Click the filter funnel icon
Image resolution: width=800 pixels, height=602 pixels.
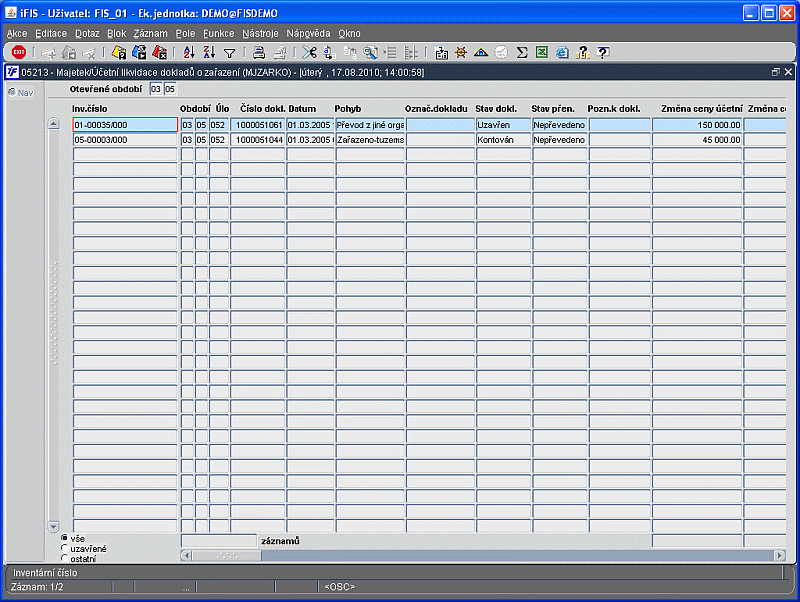[x=230, y=53]
